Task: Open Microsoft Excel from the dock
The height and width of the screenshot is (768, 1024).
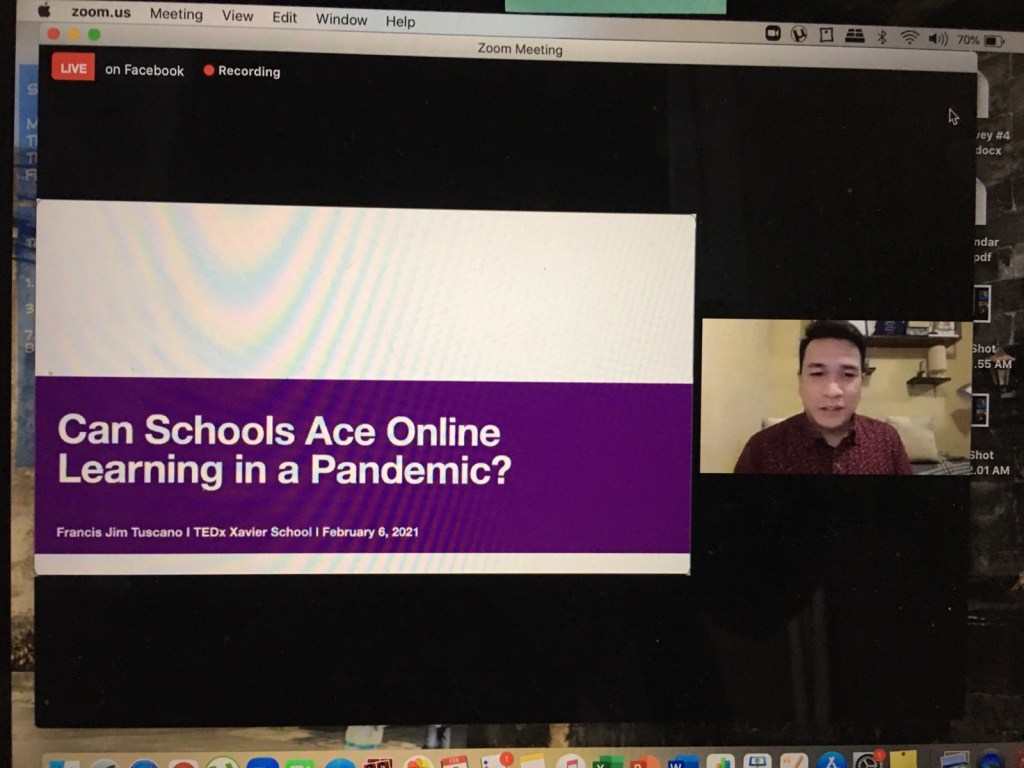Action: pos(607,762)
